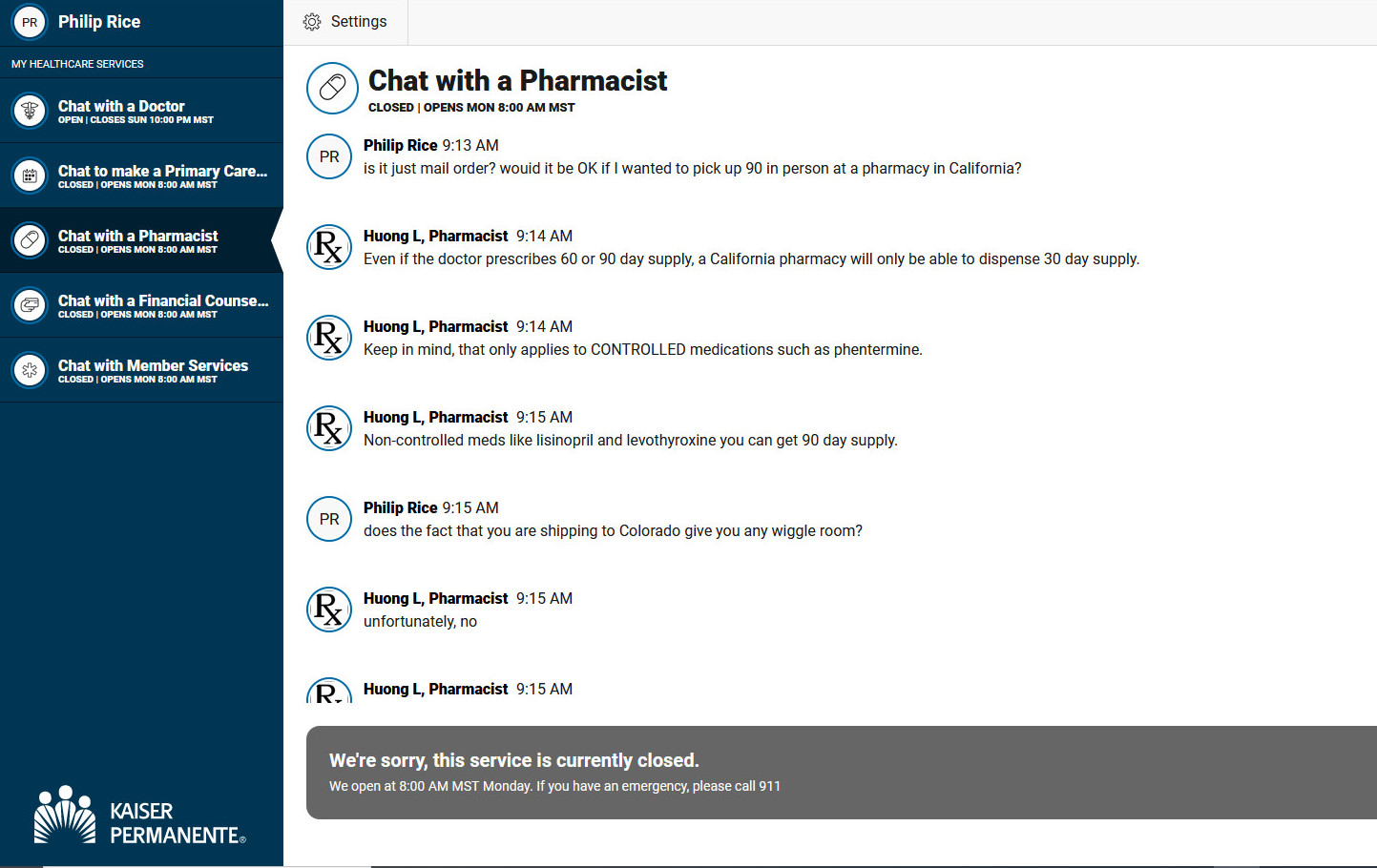1377x868 pixels.
Task: Select Chat with a Financial Counselor
Action: pyautogui.click(x=141, y=305)
